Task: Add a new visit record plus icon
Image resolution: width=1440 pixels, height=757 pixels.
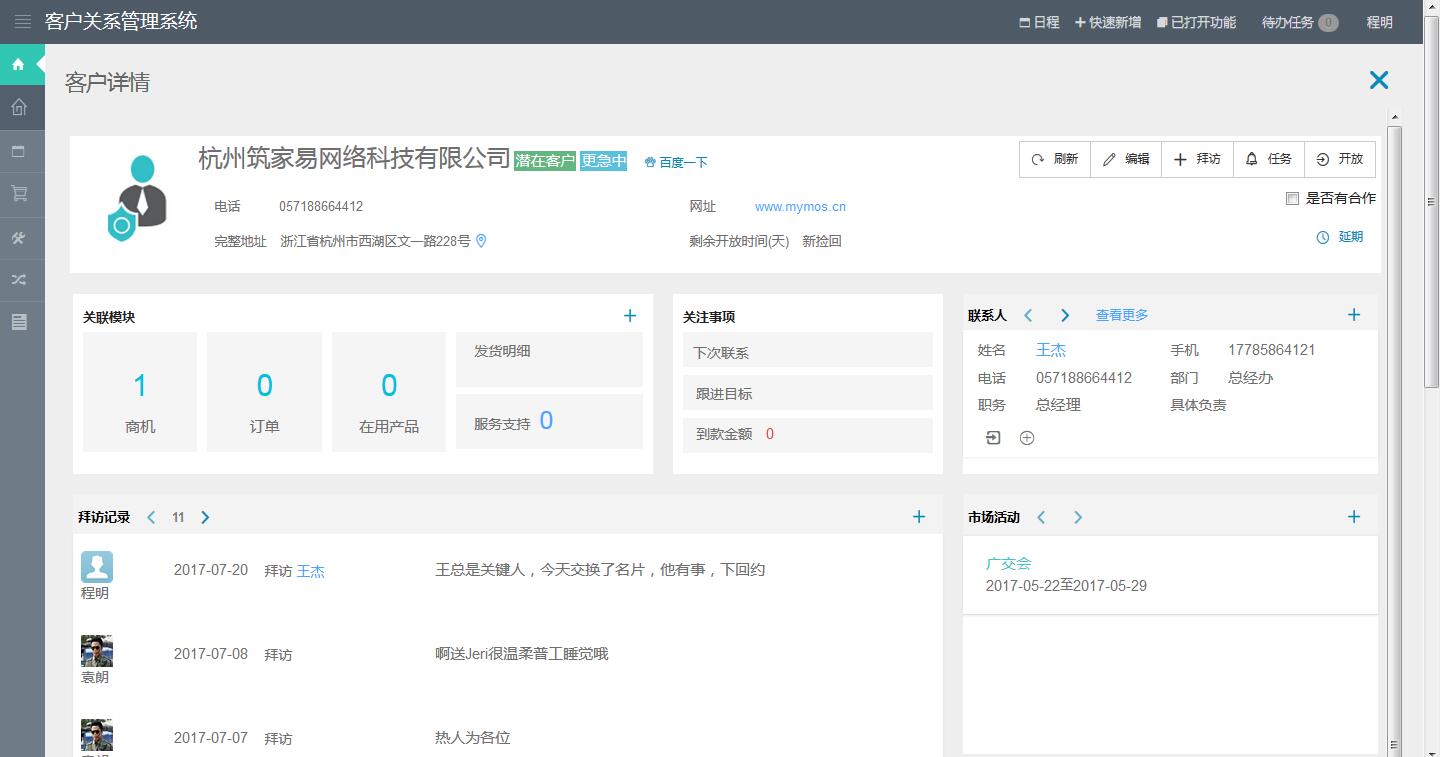Action: [919, 517]
